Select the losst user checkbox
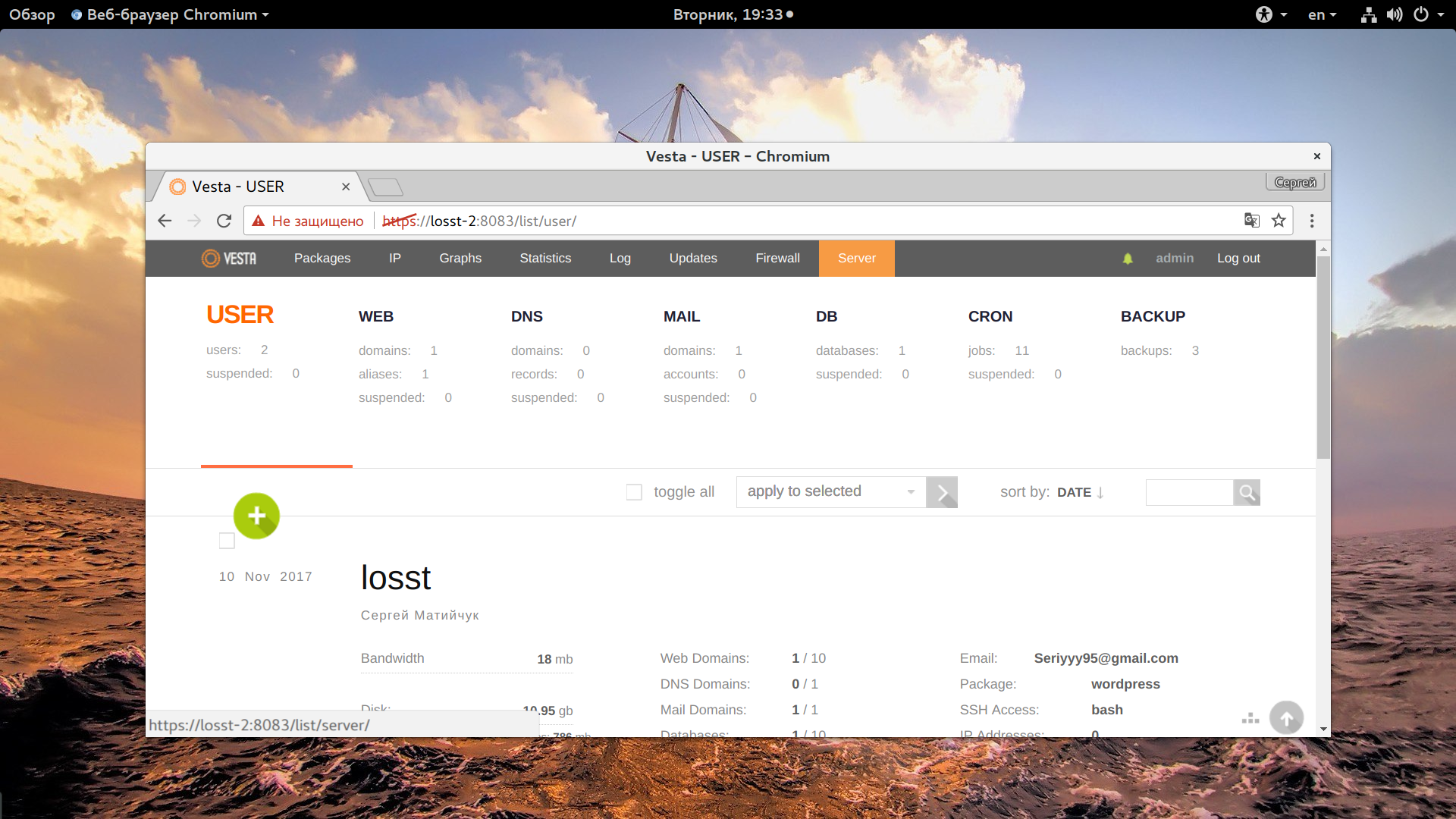This screenshot has width=1456, height=819. (227, 541)
